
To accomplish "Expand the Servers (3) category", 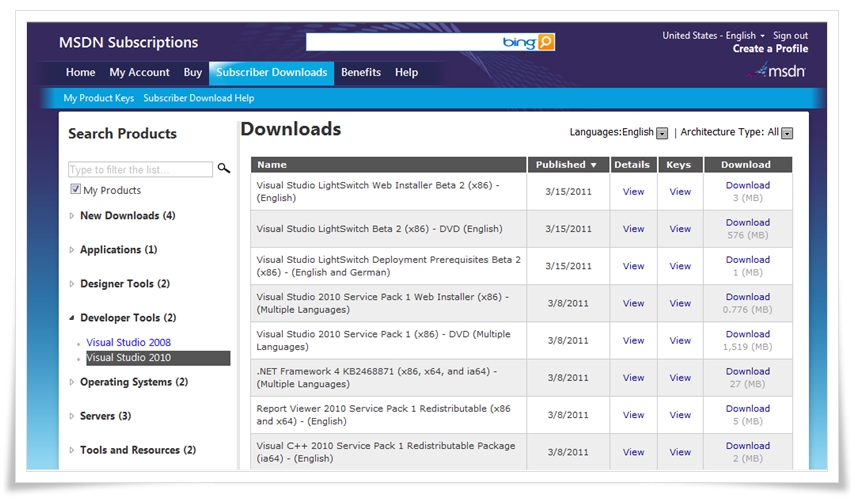I will pos(71,416).
